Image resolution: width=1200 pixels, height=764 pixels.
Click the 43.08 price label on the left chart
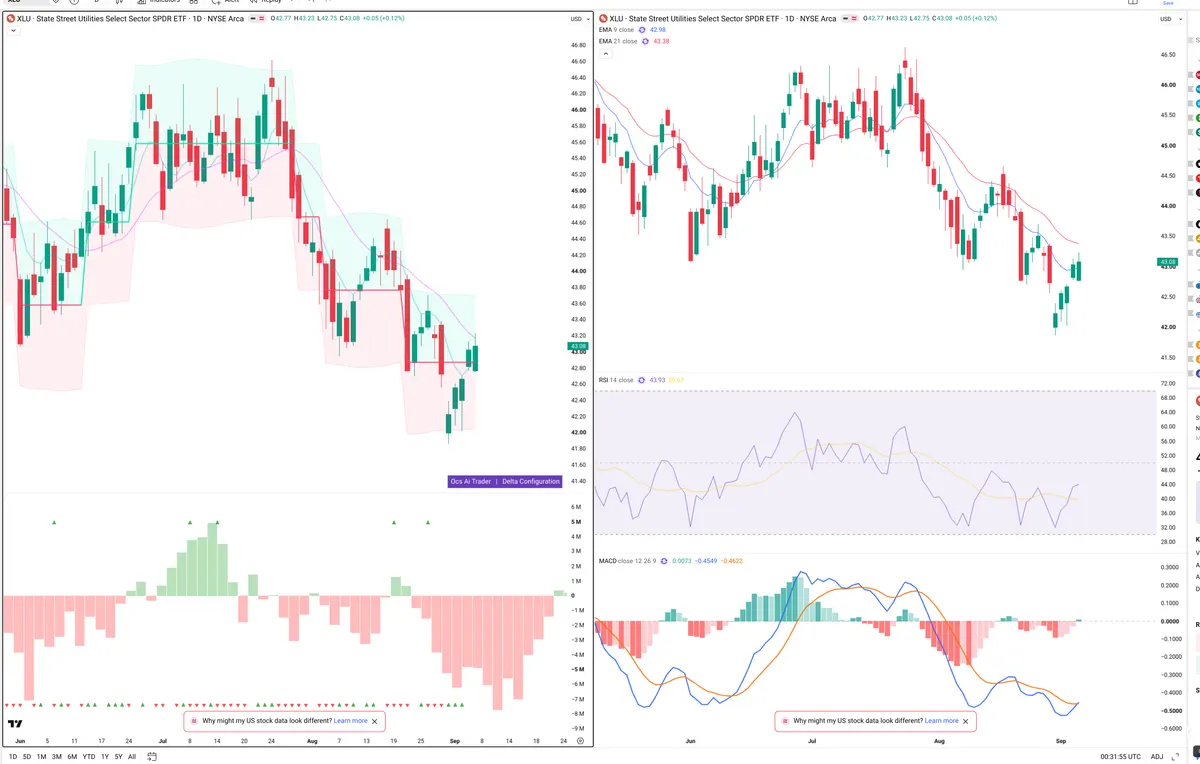578,347
